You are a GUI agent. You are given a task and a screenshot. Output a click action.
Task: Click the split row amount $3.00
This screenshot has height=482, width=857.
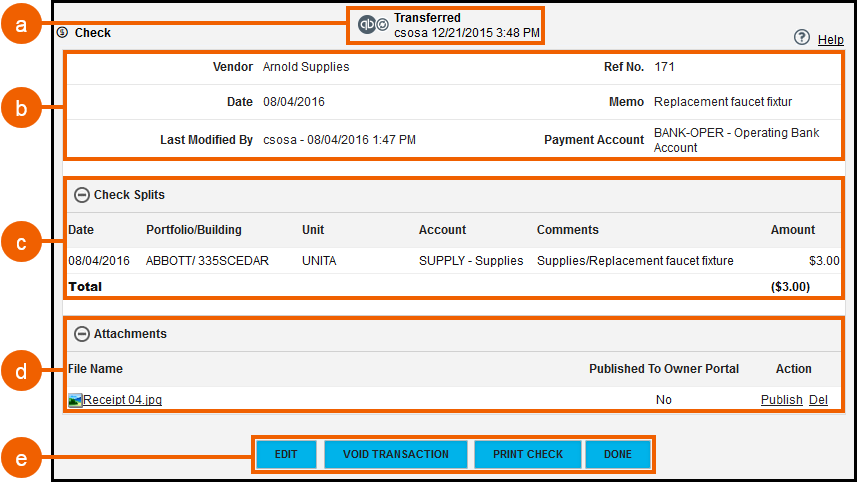coord(824,261)
